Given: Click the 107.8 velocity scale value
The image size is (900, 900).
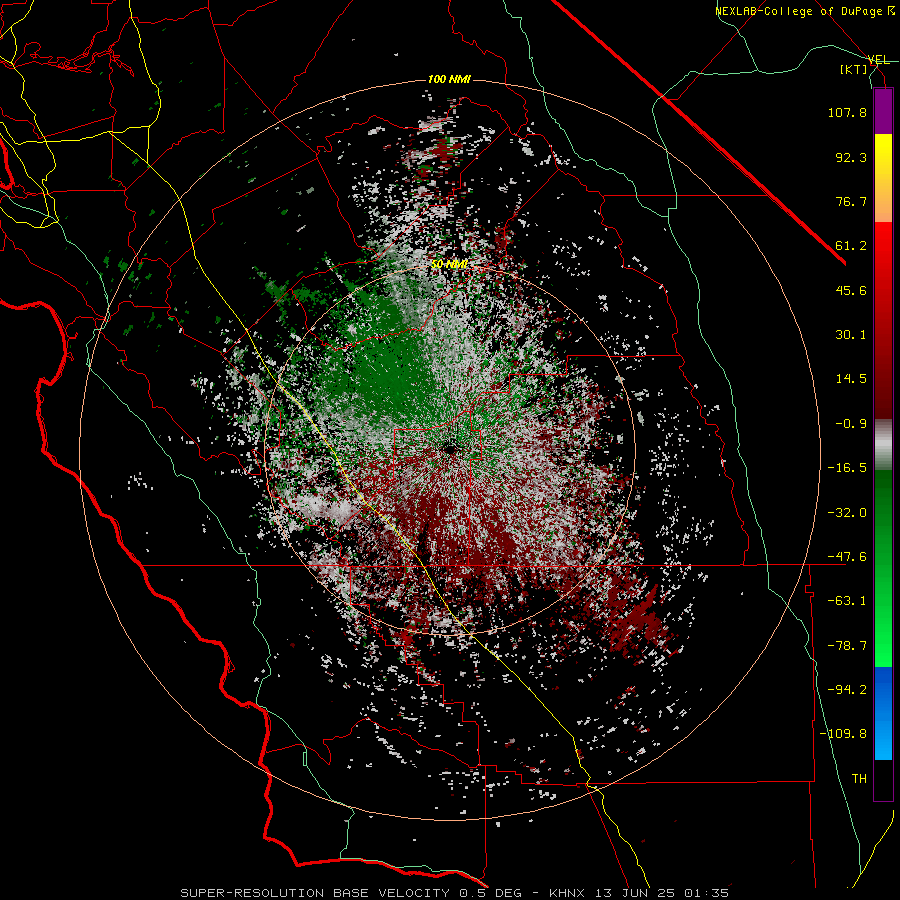Looking at the screenshot, I should pos(847,112).
